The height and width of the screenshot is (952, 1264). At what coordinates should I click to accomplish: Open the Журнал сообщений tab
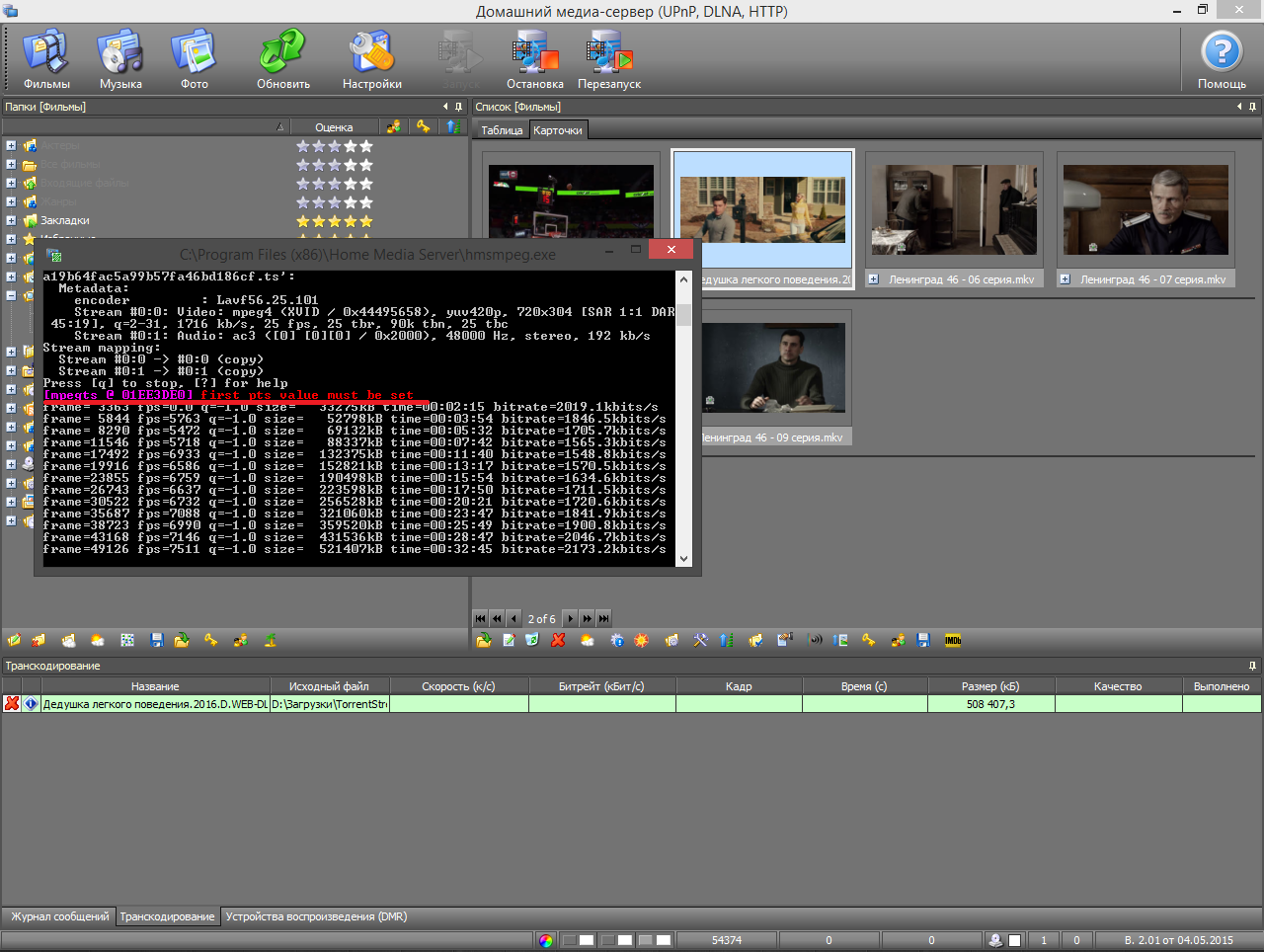(59, 917)
